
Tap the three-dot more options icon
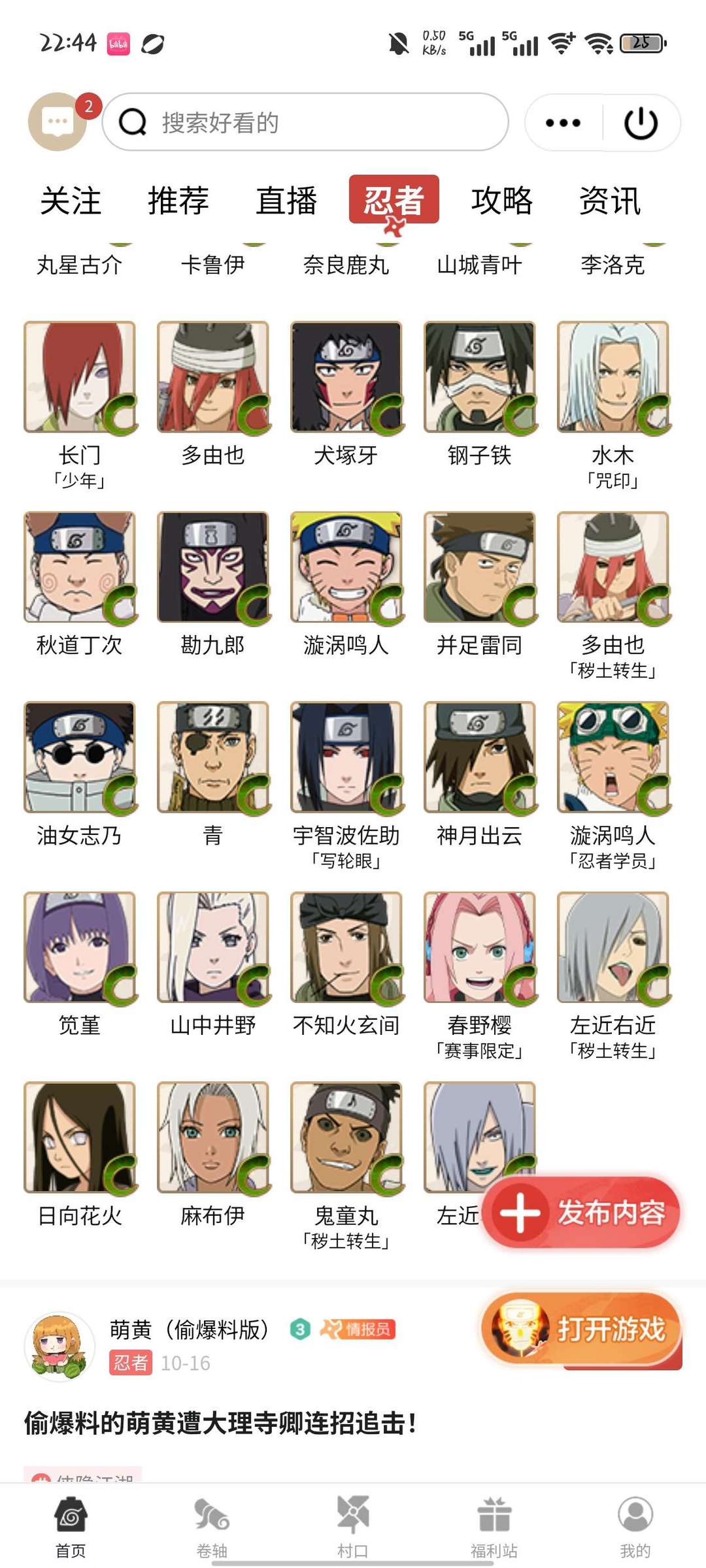pyautogui.click(x=563, y=123)
